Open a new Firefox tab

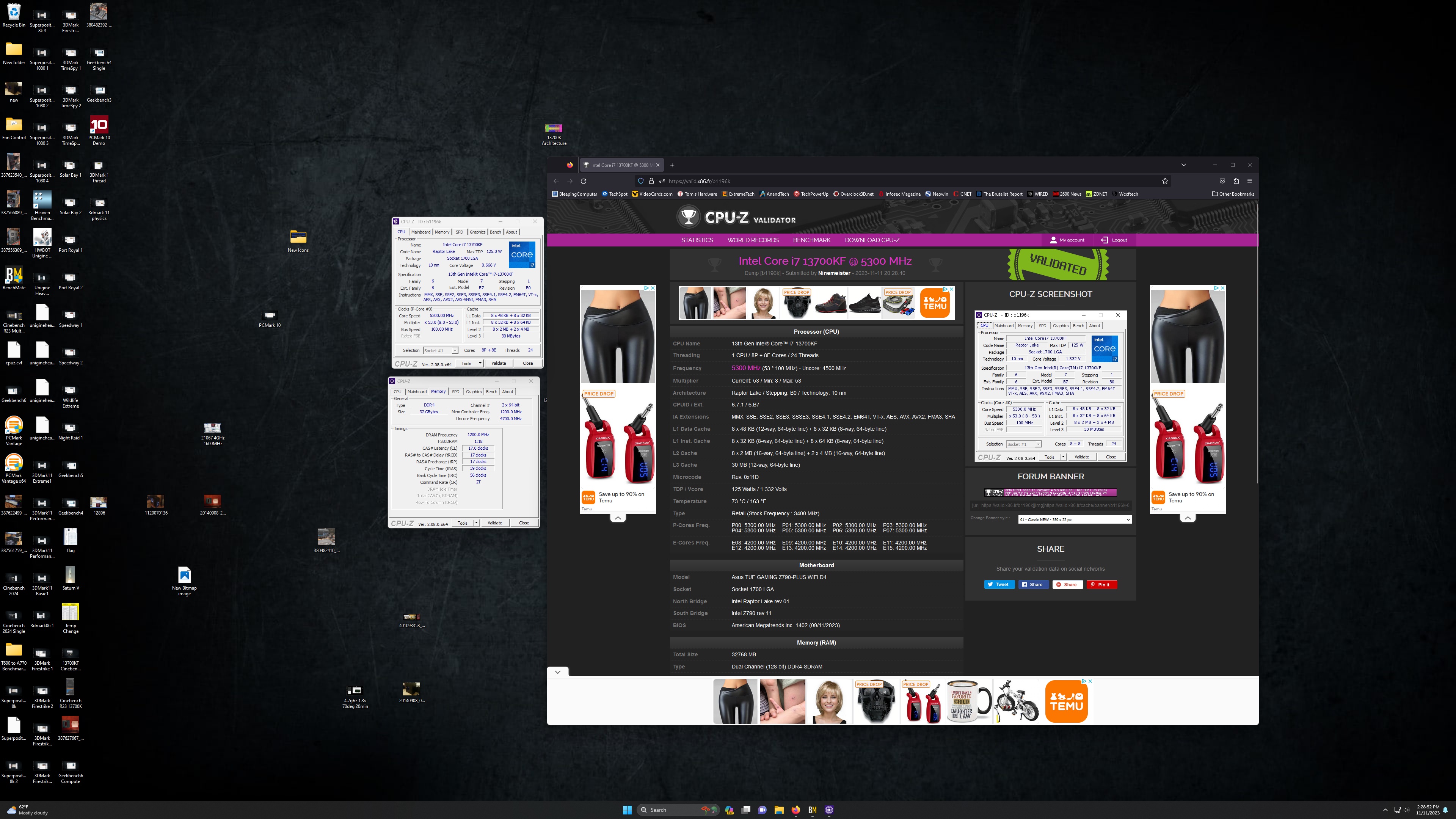pos(672,165)
